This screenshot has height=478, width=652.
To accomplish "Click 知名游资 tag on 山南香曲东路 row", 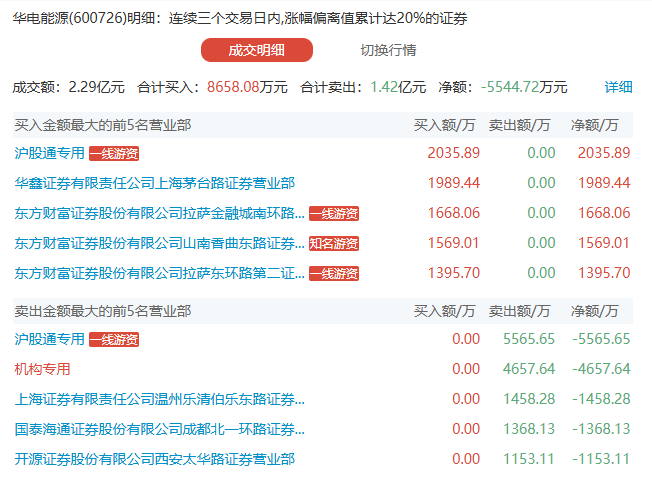I will [334, 244].
